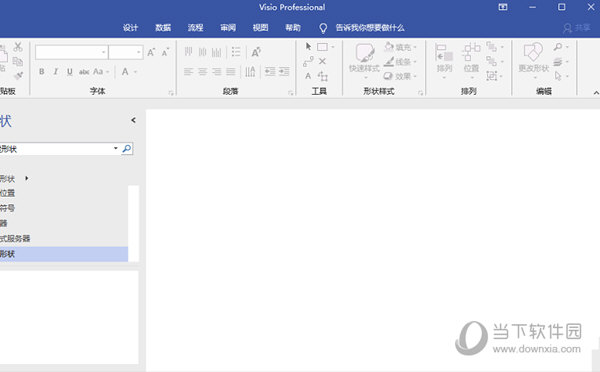Open the font size combo box
This screenshot has height=372, width=600.
pyautogui.click(x=126, y=52)
